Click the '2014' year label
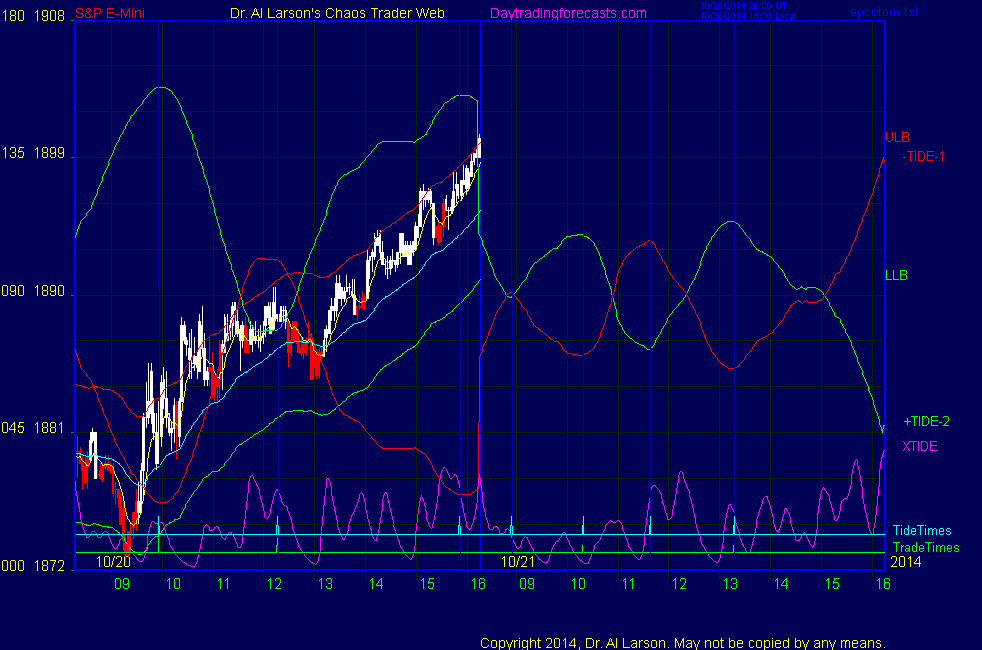982x650 pixels. click(x=906, y=562)
